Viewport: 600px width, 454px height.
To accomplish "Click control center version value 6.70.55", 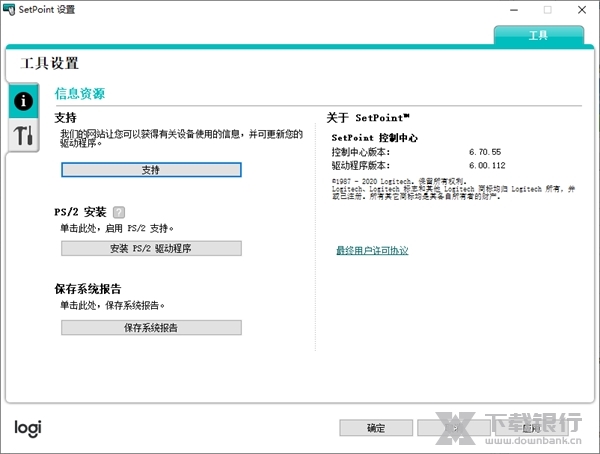I will click(485, 152).
